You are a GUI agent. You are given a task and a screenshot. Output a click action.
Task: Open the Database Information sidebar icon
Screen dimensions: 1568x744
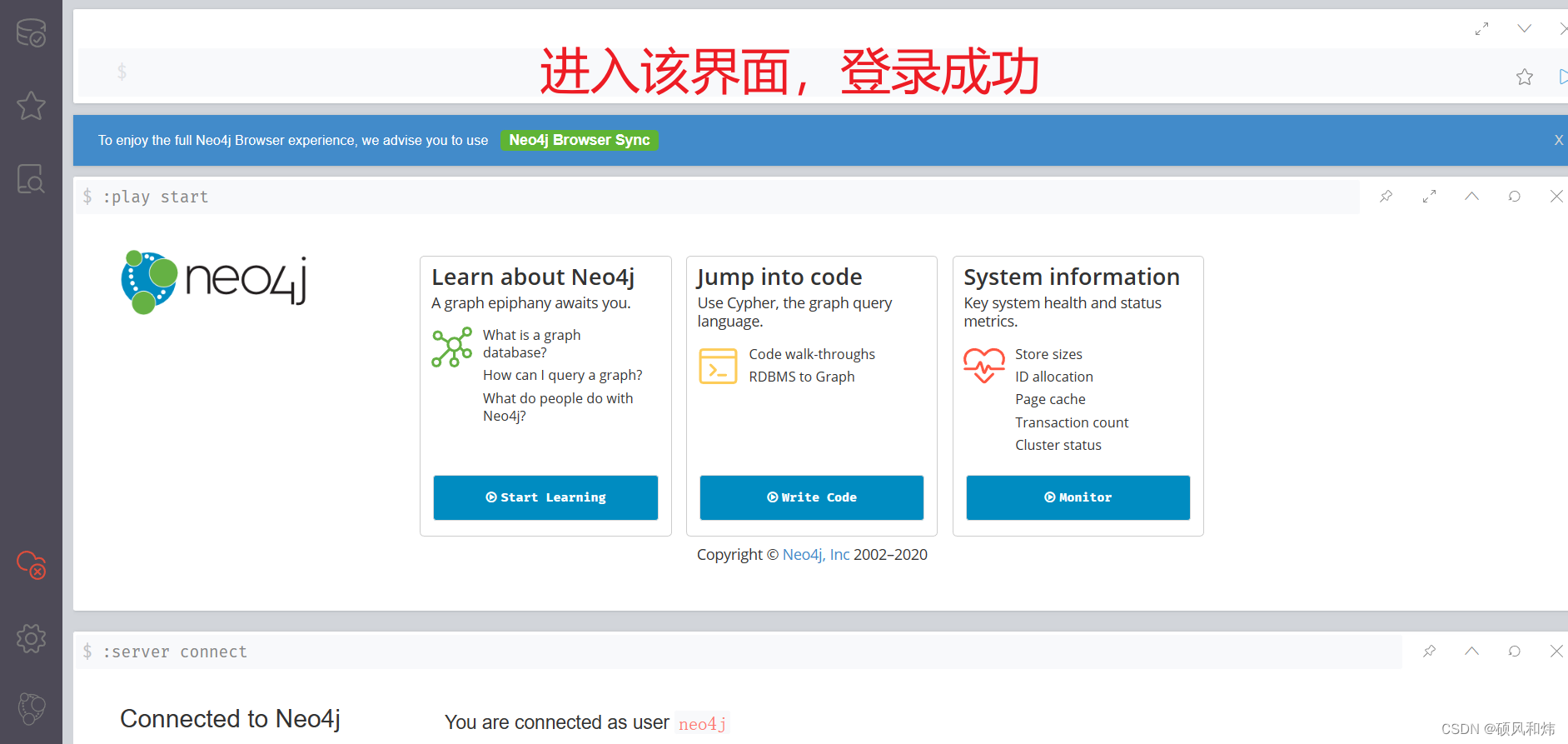31,33
